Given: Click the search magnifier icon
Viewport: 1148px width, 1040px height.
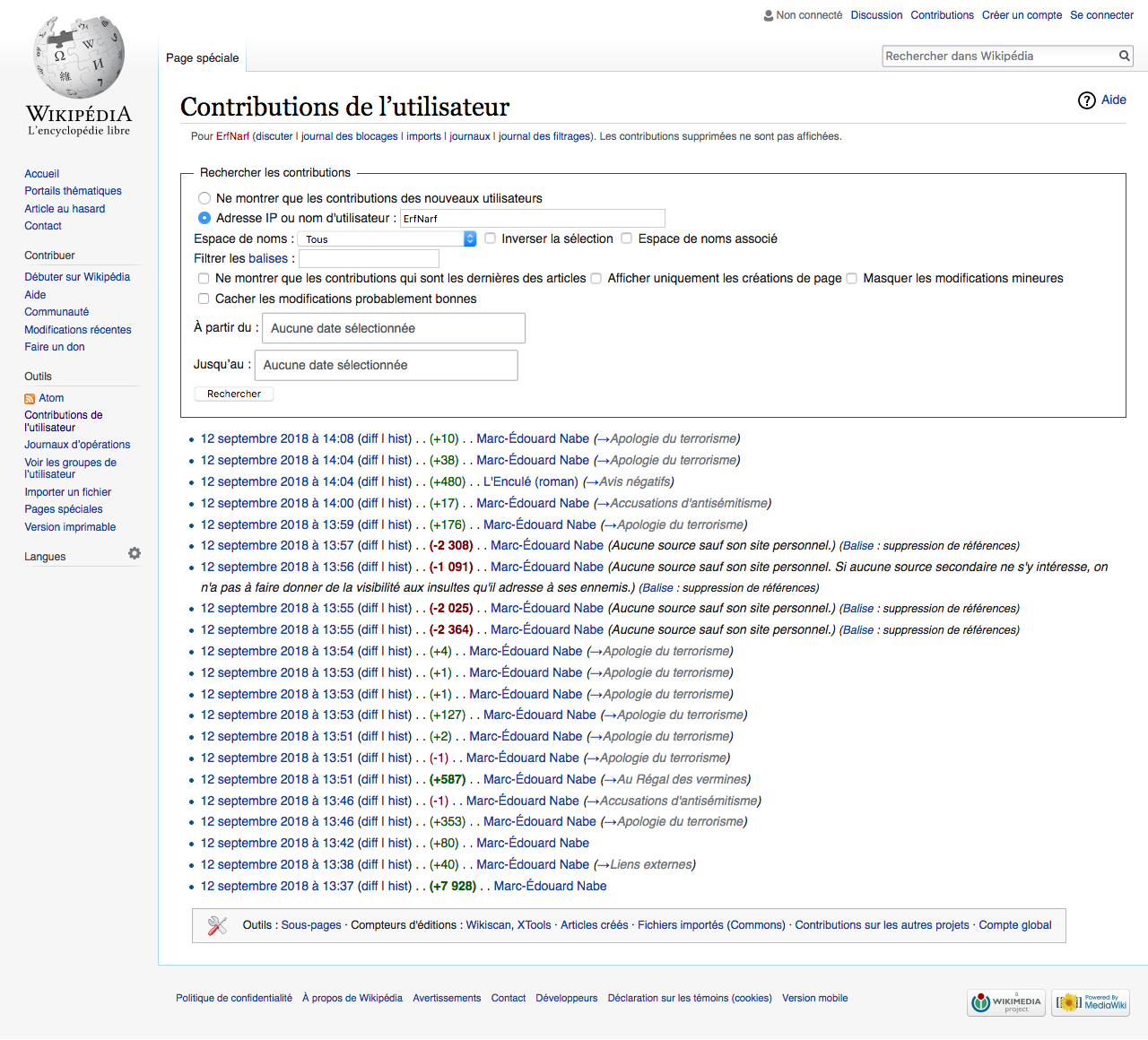Looking at the screenshot, I should 1124,56.
